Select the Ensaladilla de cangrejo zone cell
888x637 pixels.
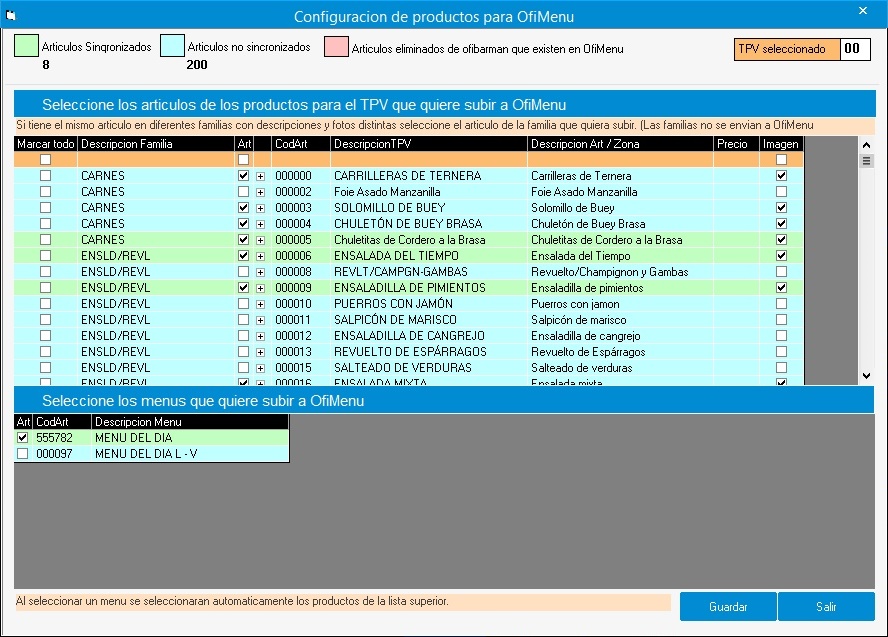tap(620, 336)
